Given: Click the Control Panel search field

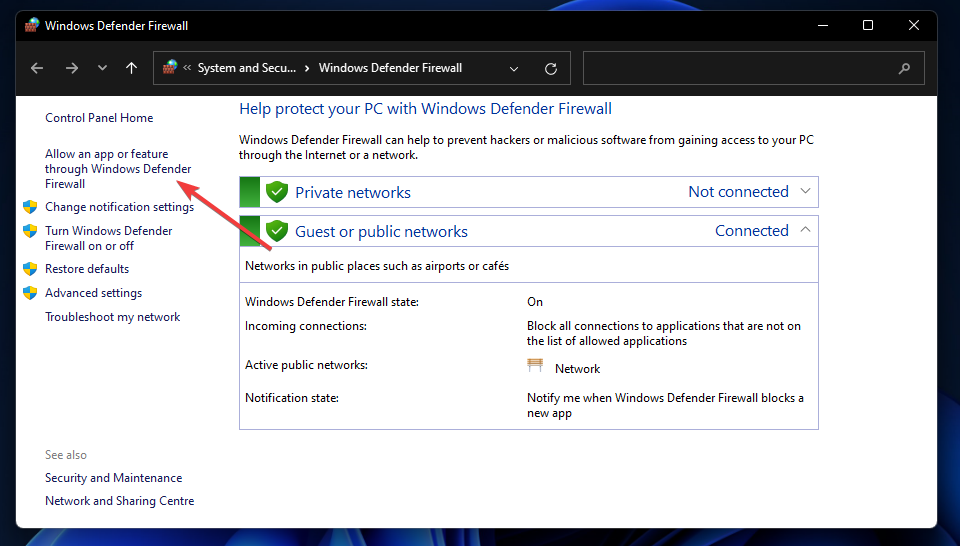Looking at the screenshot, I should 753,68.
